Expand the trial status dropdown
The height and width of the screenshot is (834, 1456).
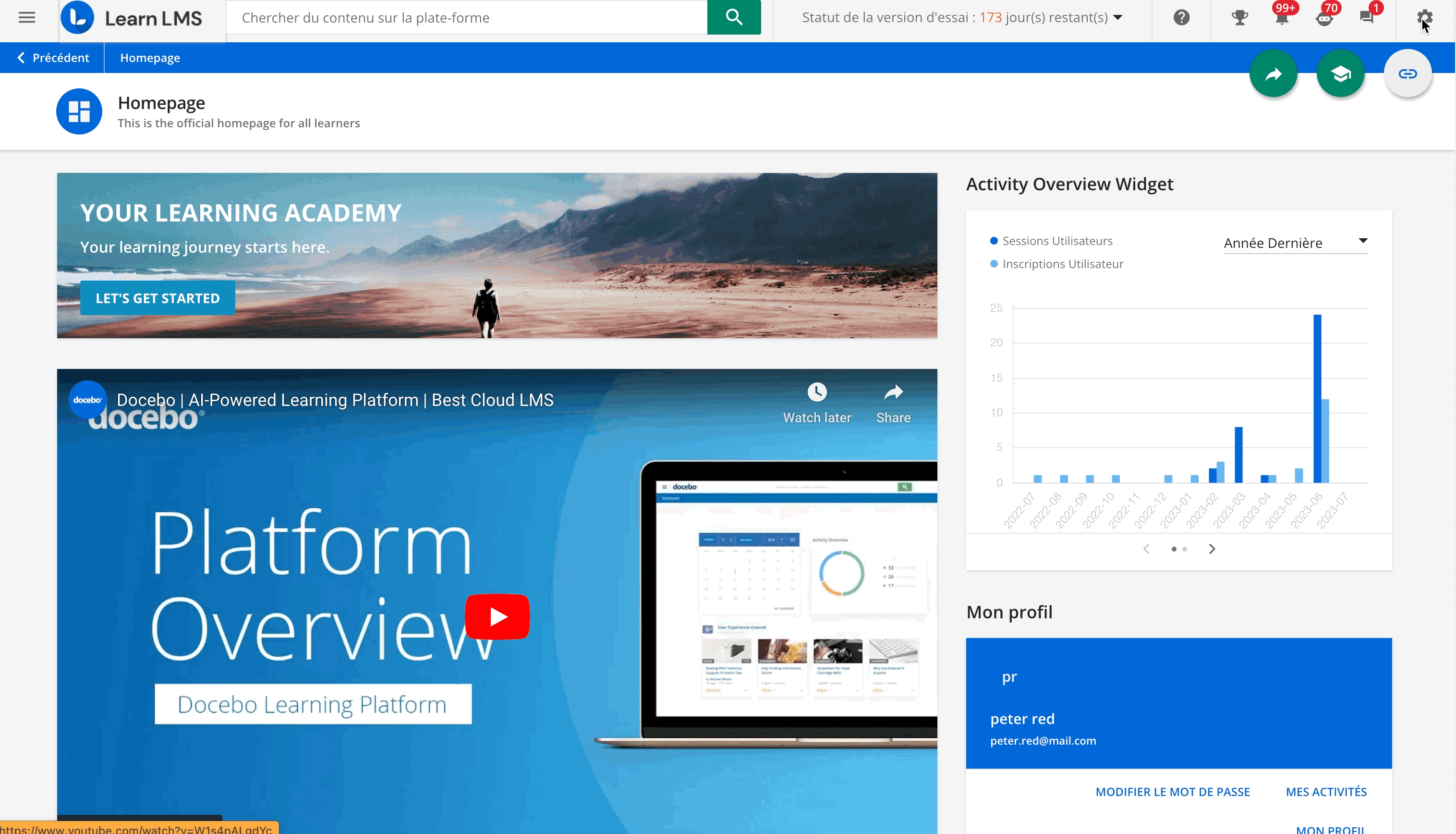coord(1116,17)
